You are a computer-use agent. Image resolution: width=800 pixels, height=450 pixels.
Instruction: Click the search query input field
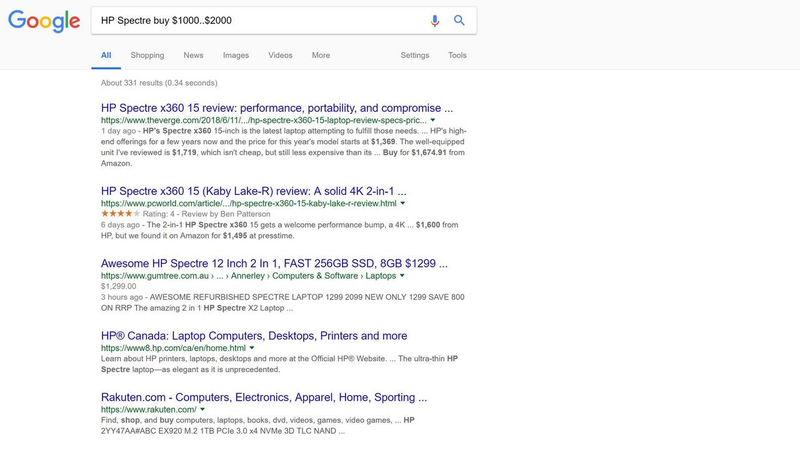260,20
